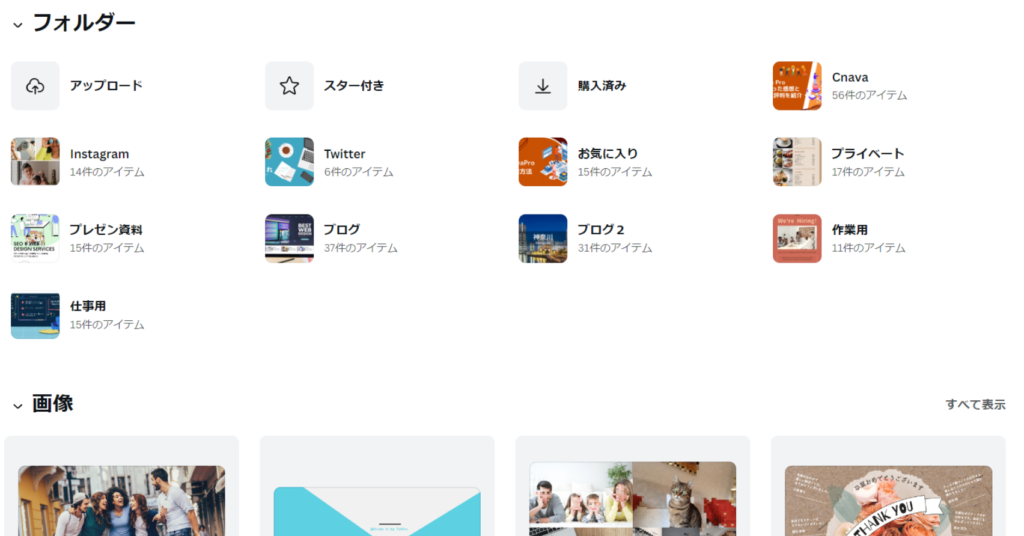The image size is (1024, 536).
Task: Click the 仕事用 folder name
Action: pyautogui.click(x=88, y=306)
